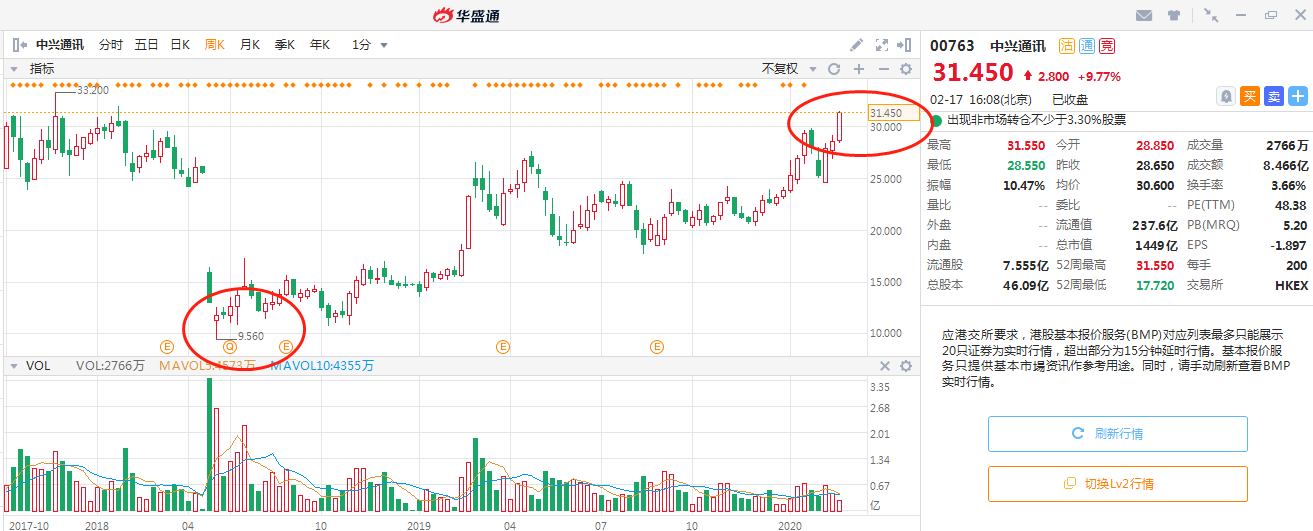The width and height of the screenshot is (1313, 531).
Task: Click the orange 买 buy button
Action: (1250, 96)
